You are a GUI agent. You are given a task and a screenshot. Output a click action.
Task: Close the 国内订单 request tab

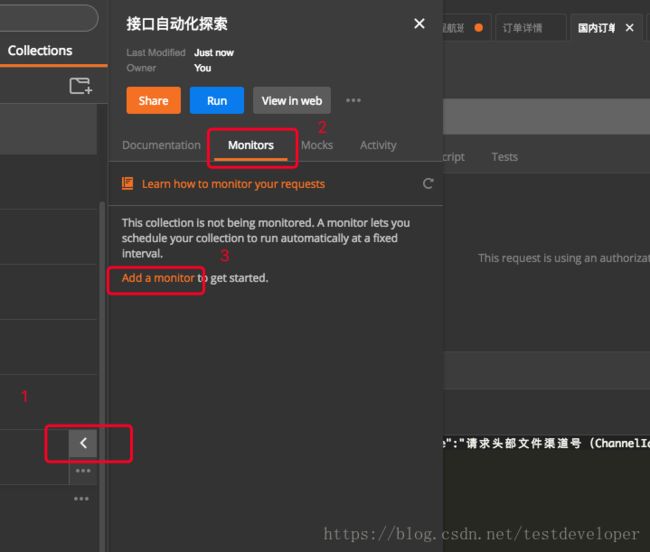pos(629,27)
